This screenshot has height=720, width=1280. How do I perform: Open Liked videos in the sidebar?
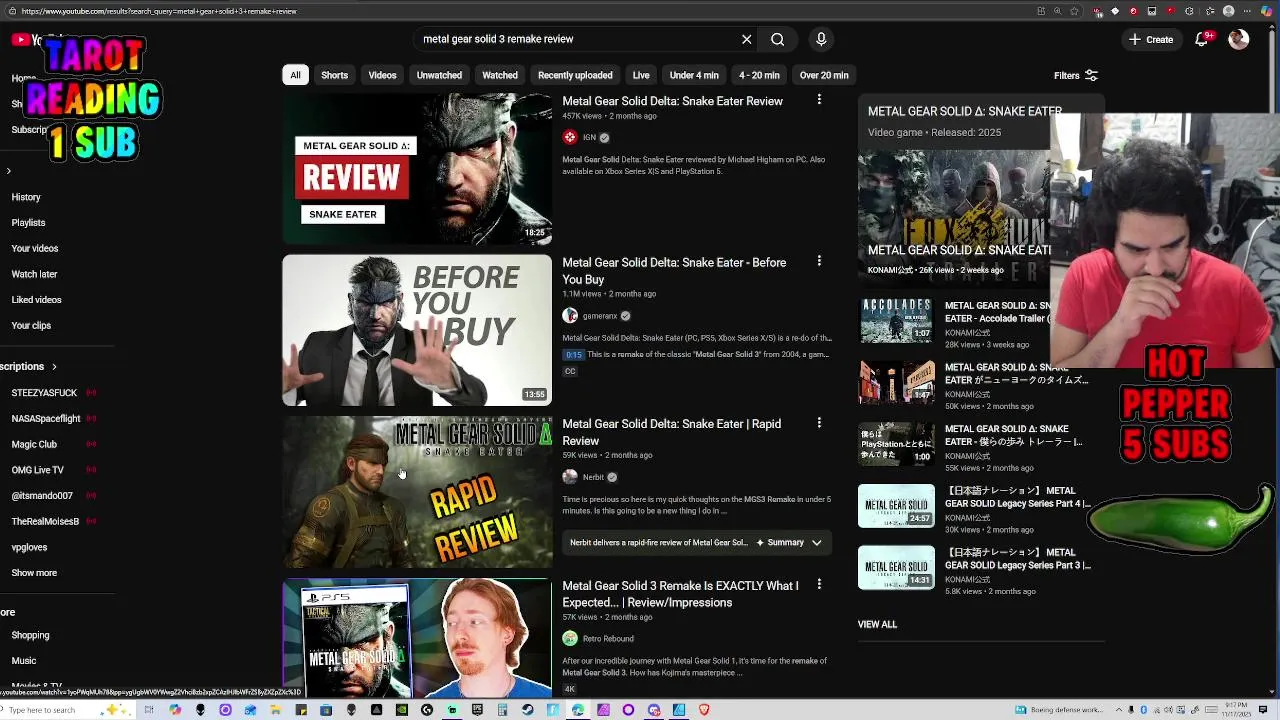tap(36, 300)
